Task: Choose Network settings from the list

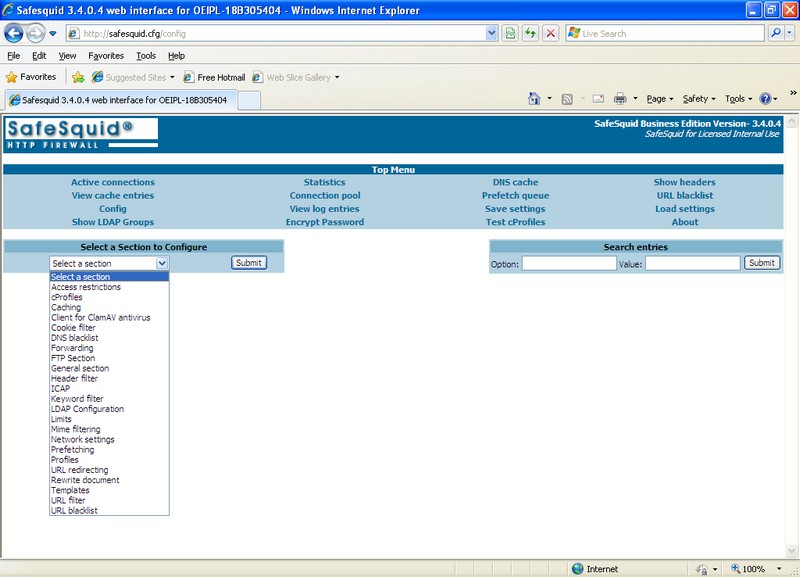Action: pos(109,439)
